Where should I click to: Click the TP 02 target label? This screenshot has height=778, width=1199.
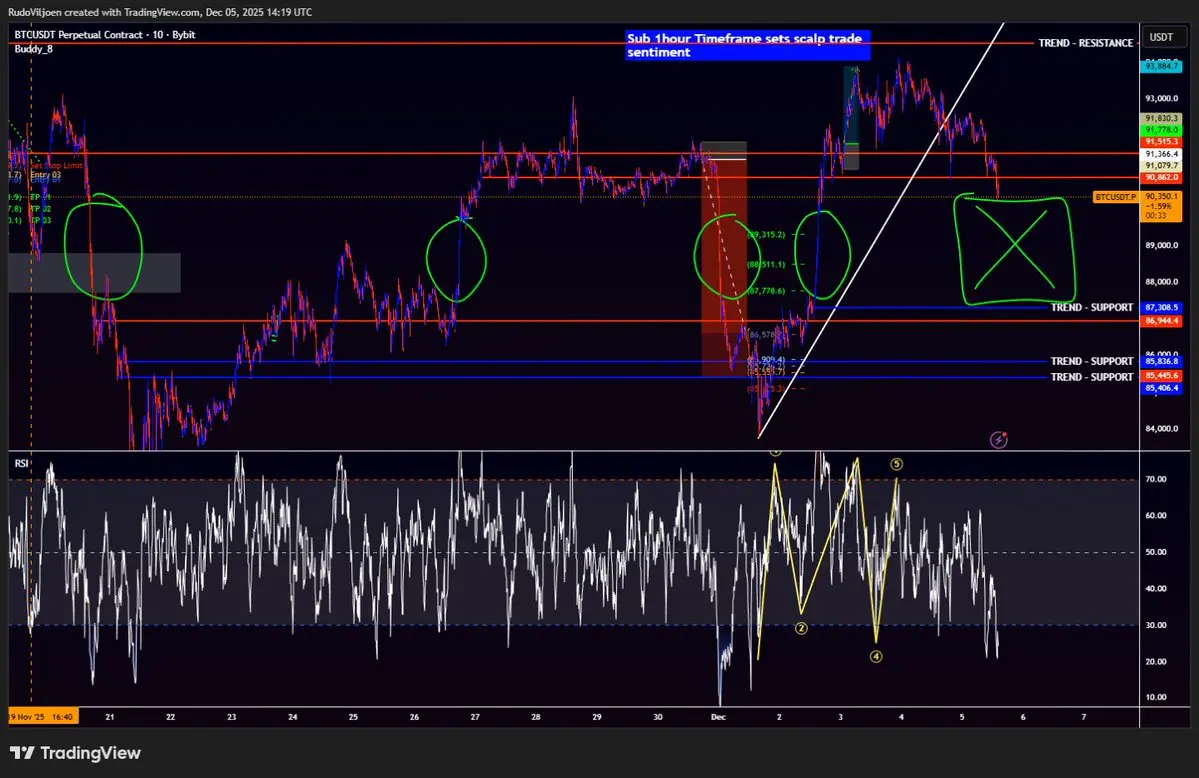41,209
